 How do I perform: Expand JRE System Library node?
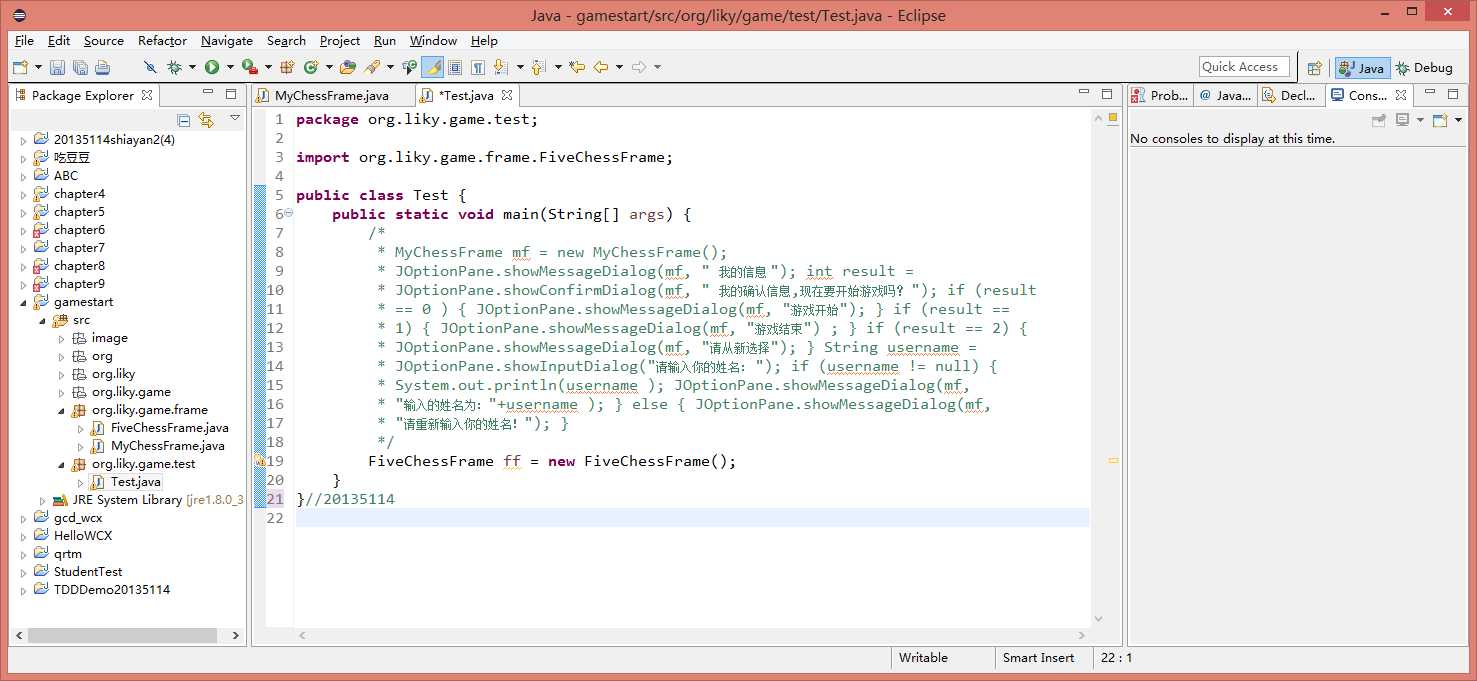43,500
